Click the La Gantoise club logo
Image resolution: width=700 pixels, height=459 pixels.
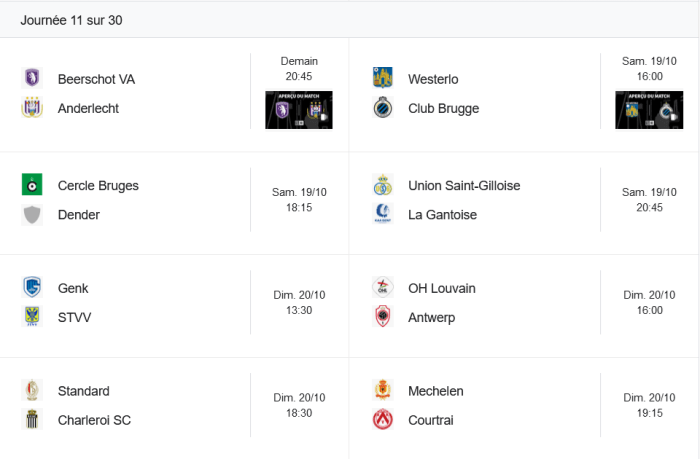click(383, 214)
